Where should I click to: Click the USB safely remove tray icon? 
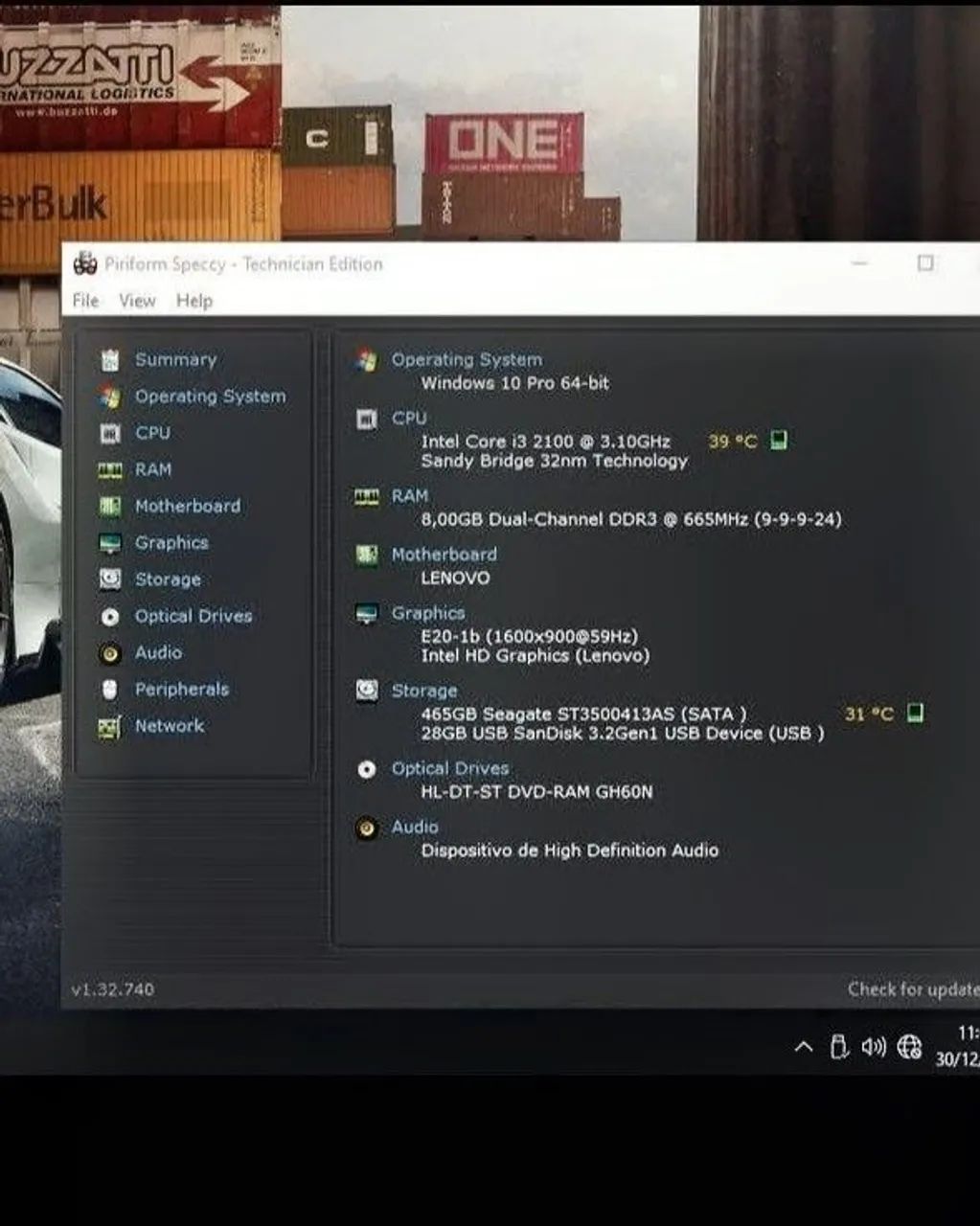tap(838, 1047)
